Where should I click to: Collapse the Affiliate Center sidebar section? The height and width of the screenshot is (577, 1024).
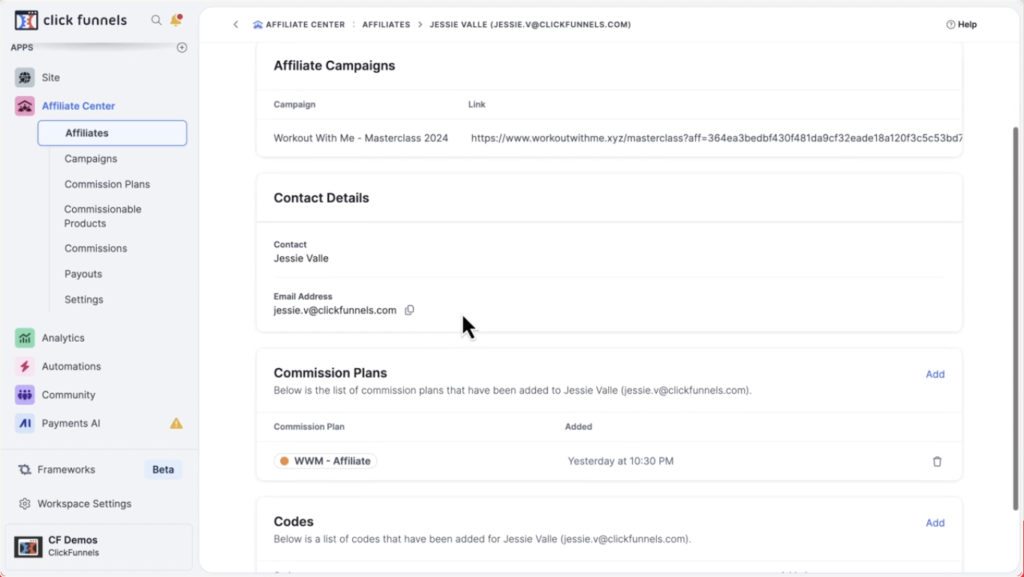pos(78,106)
